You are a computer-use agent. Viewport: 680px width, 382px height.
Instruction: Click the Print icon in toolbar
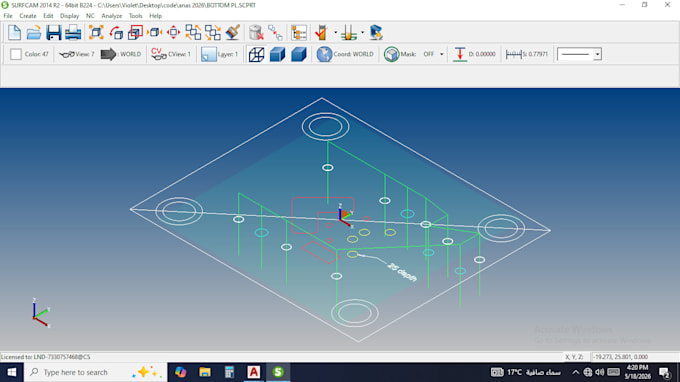[x=73, y=33]
